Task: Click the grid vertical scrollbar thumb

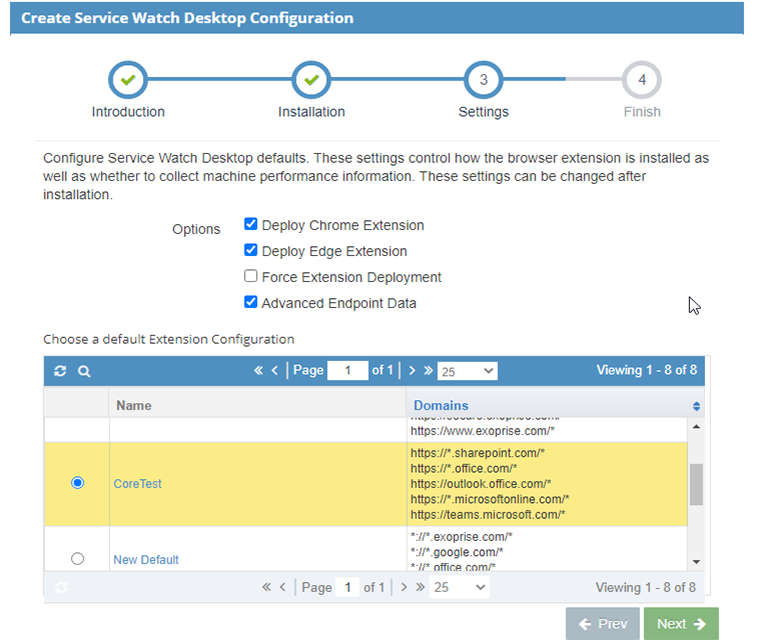Action: coord(696,484)
